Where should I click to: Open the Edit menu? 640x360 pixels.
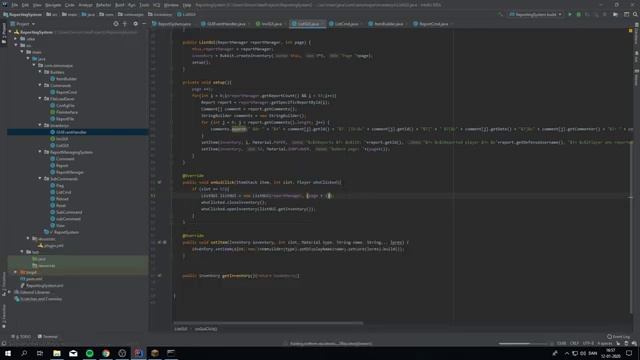(x=25, y=5)
